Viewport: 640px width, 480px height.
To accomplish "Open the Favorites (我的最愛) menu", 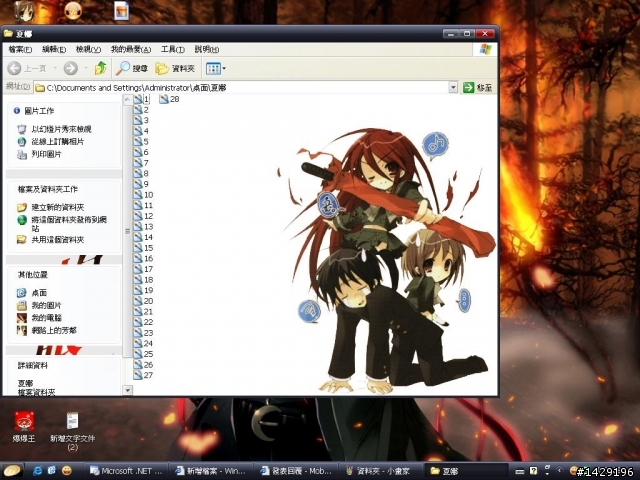I will tap(131, 49).
